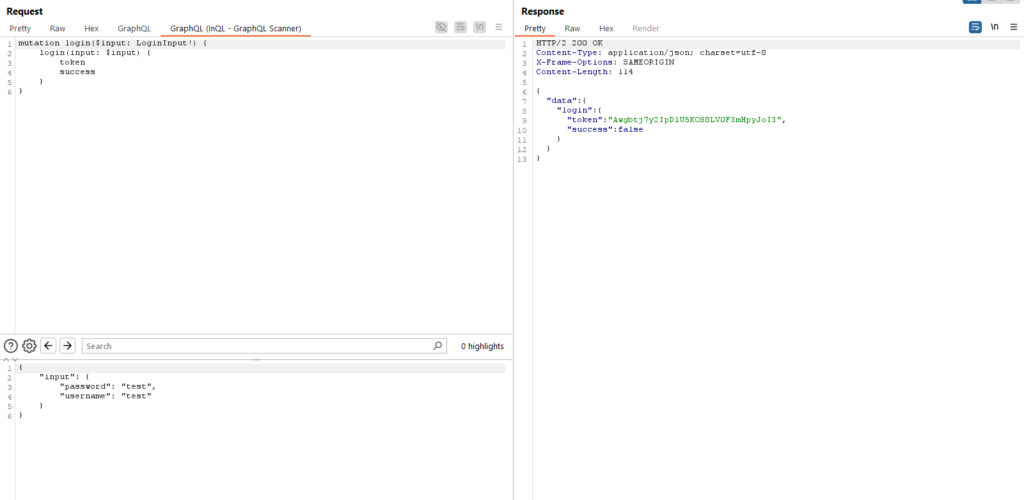
Task: Show non-printable characters (\n) in Response panel
Action: click(994, 28)
